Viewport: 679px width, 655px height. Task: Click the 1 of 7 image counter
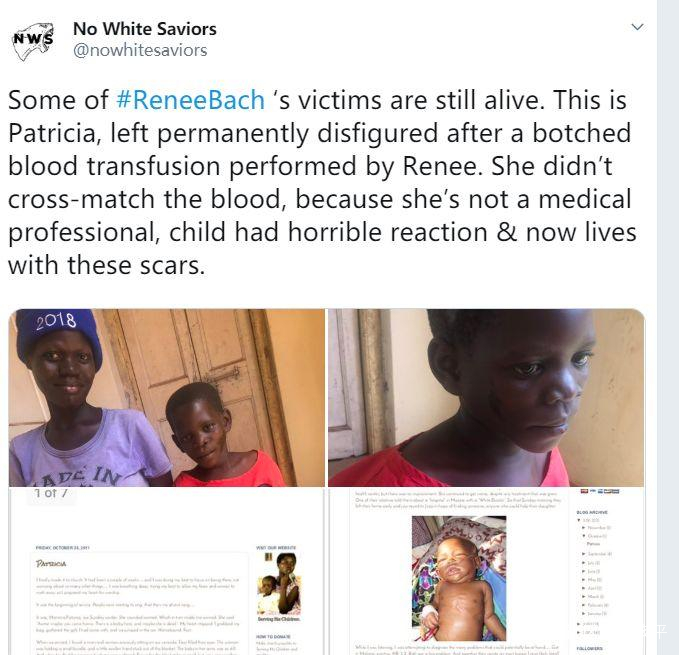(51, 493)
